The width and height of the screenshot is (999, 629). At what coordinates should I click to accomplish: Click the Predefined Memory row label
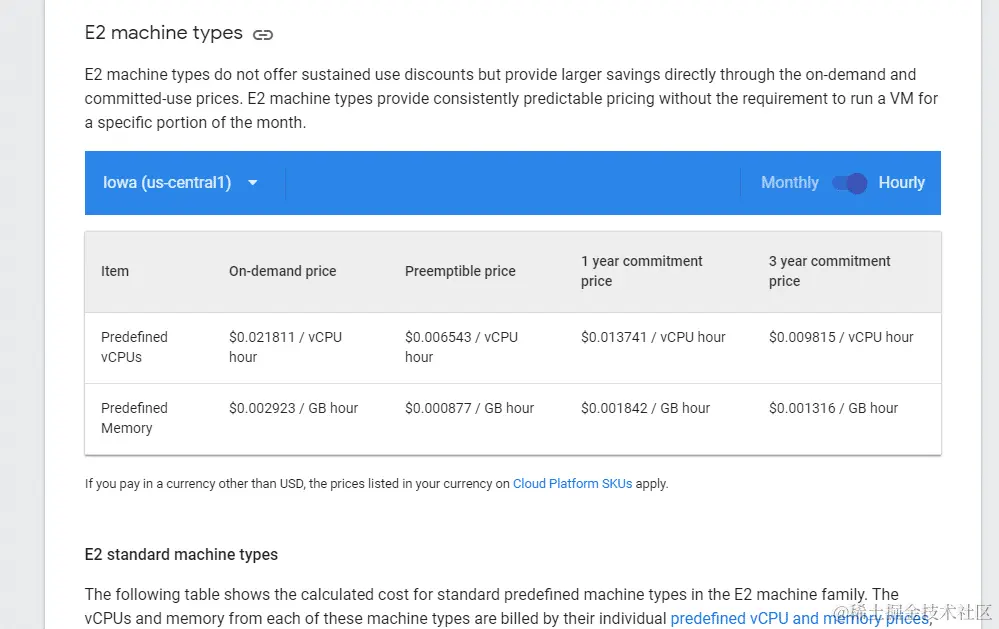point(134,419)
